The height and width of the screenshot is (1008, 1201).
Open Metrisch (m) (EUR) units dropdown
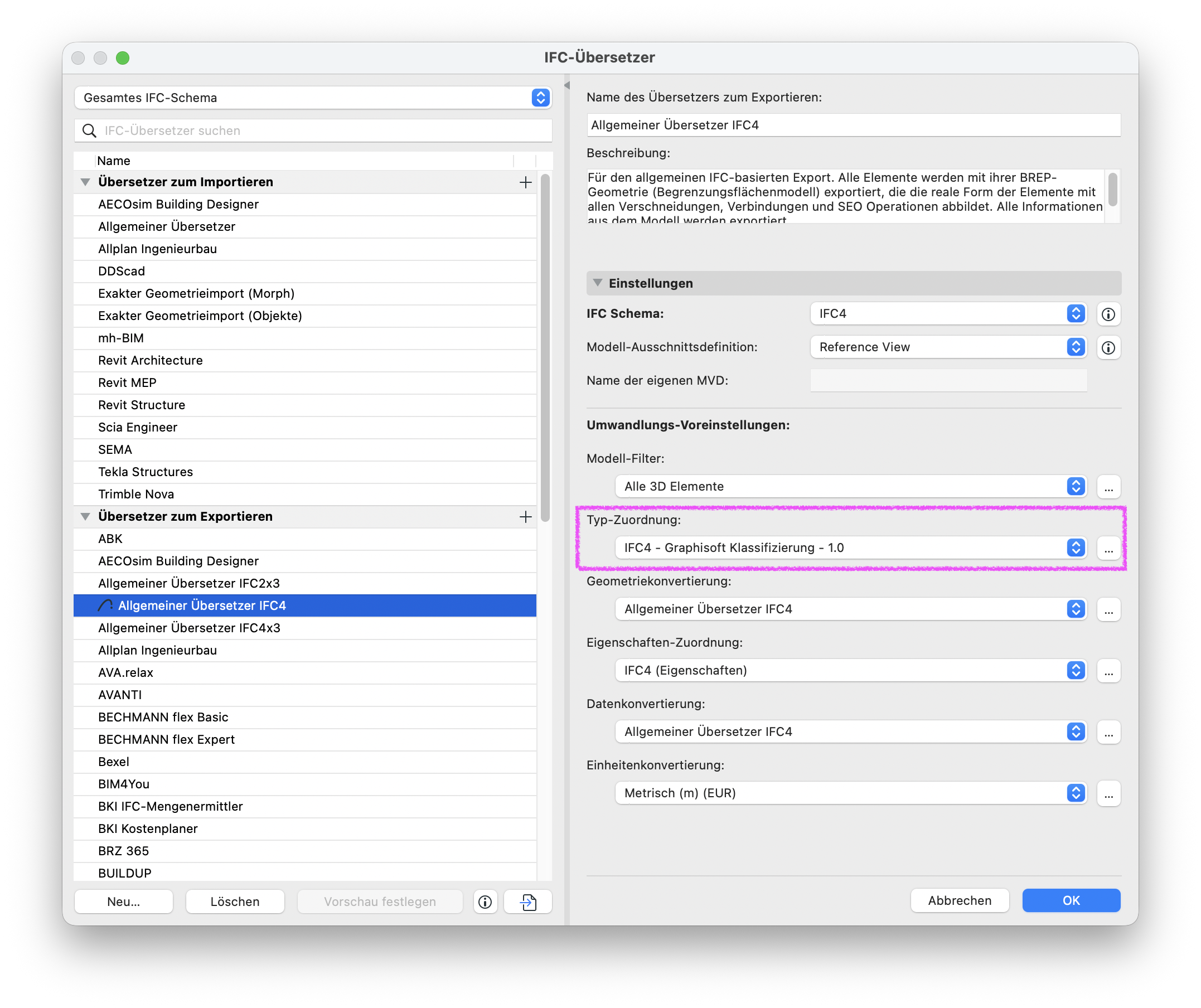850,793
